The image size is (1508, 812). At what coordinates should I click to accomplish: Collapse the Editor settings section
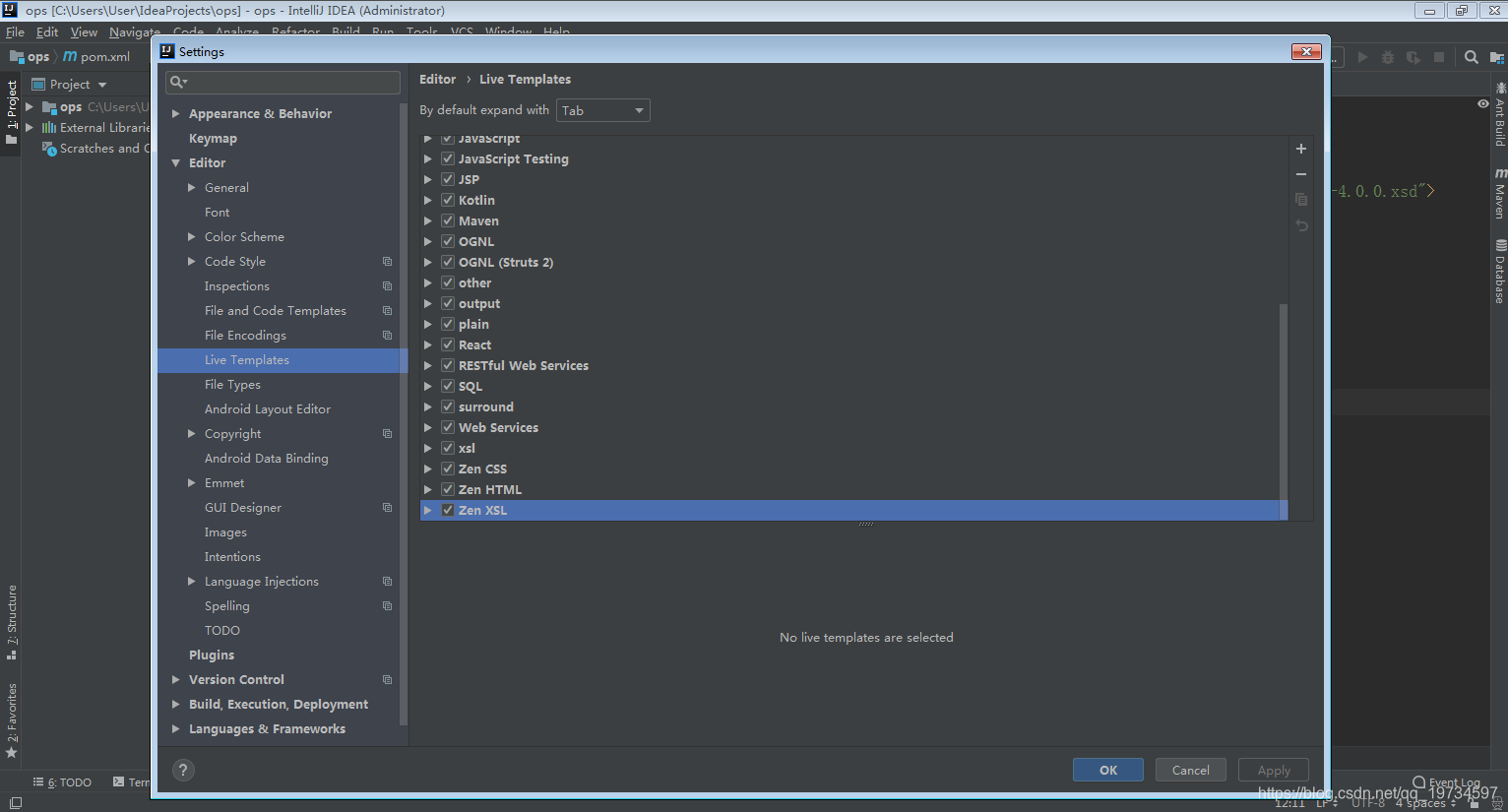[176, 163]
